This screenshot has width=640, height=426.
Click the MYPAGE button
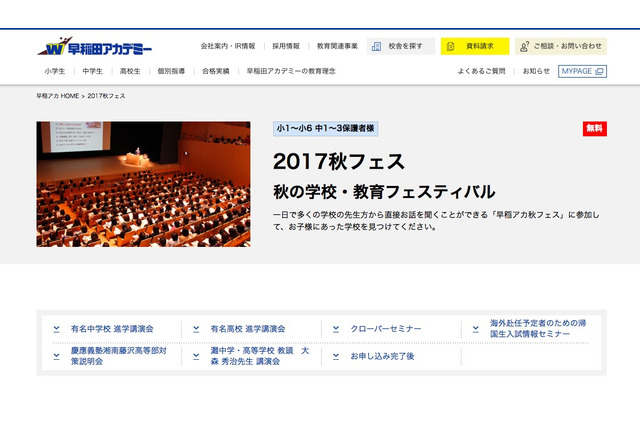582,71
